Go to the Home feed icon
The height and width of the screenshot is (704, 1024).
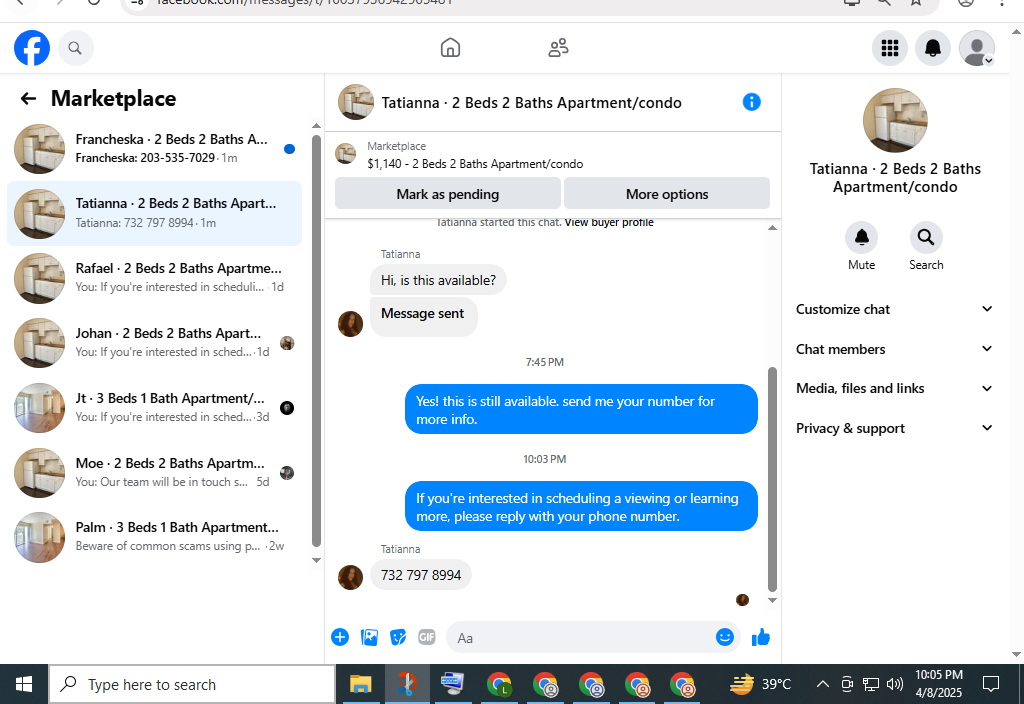(x=450, y=48)
